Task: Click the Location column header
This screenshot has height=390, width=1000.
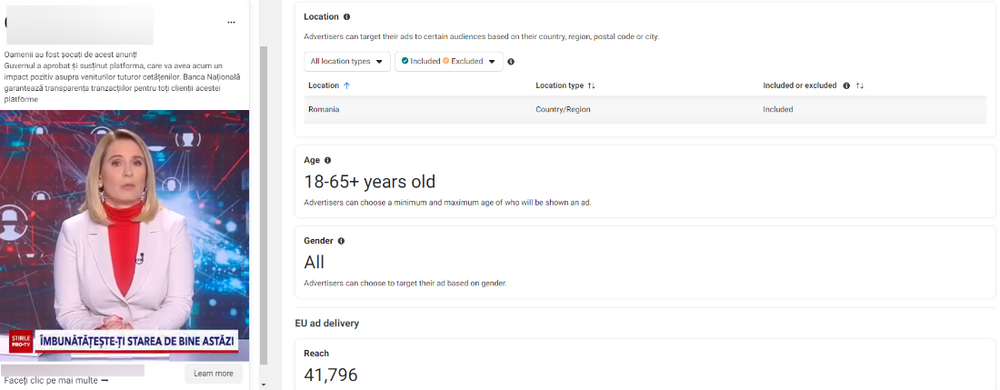Action: [324, 85]
